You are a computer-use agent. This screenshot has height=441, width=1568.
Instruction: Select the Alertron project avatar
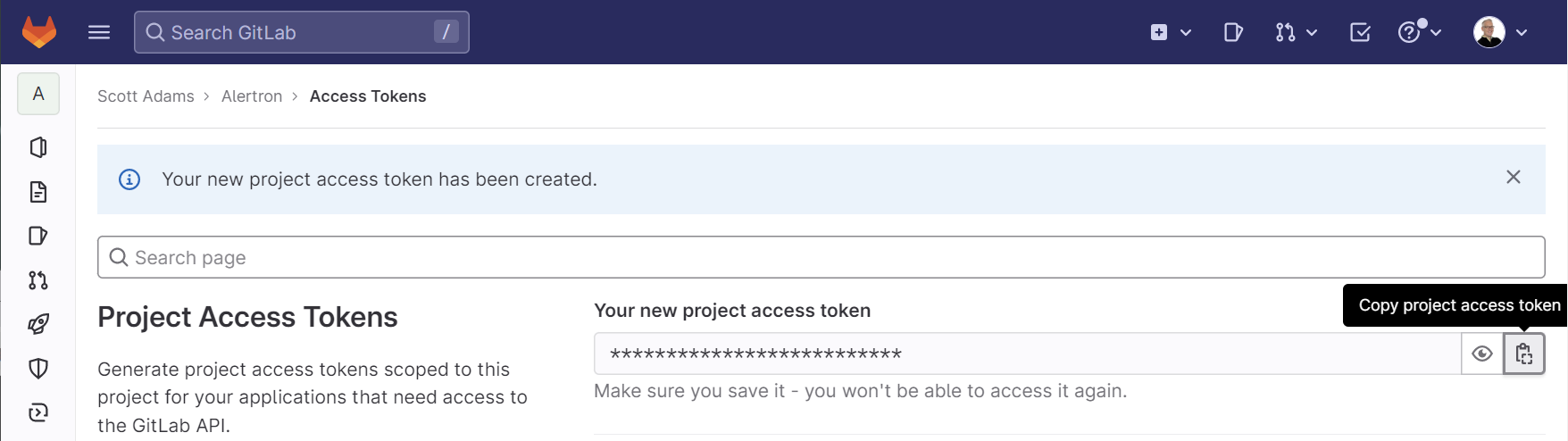[x=38, y=94]
